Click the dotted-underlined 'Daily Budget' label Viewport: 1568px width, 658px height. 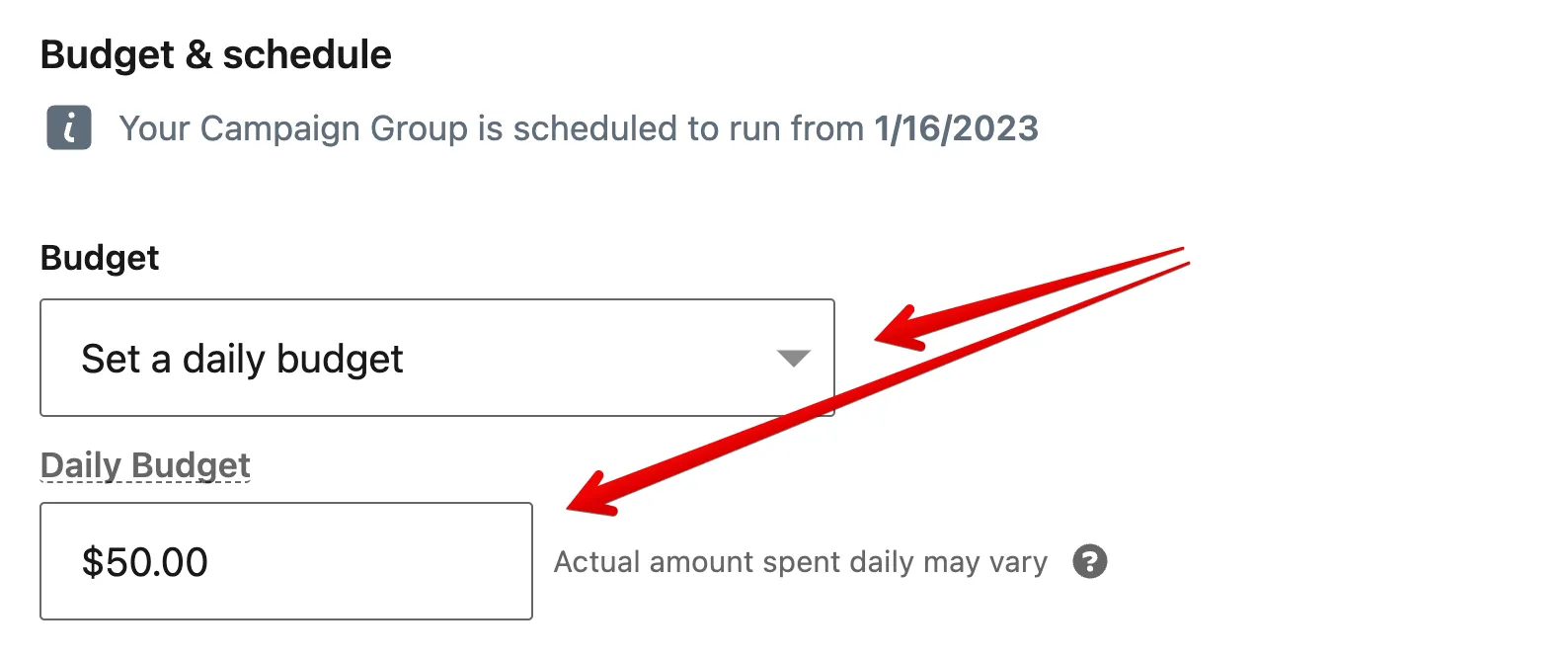[x=145, y=464]
